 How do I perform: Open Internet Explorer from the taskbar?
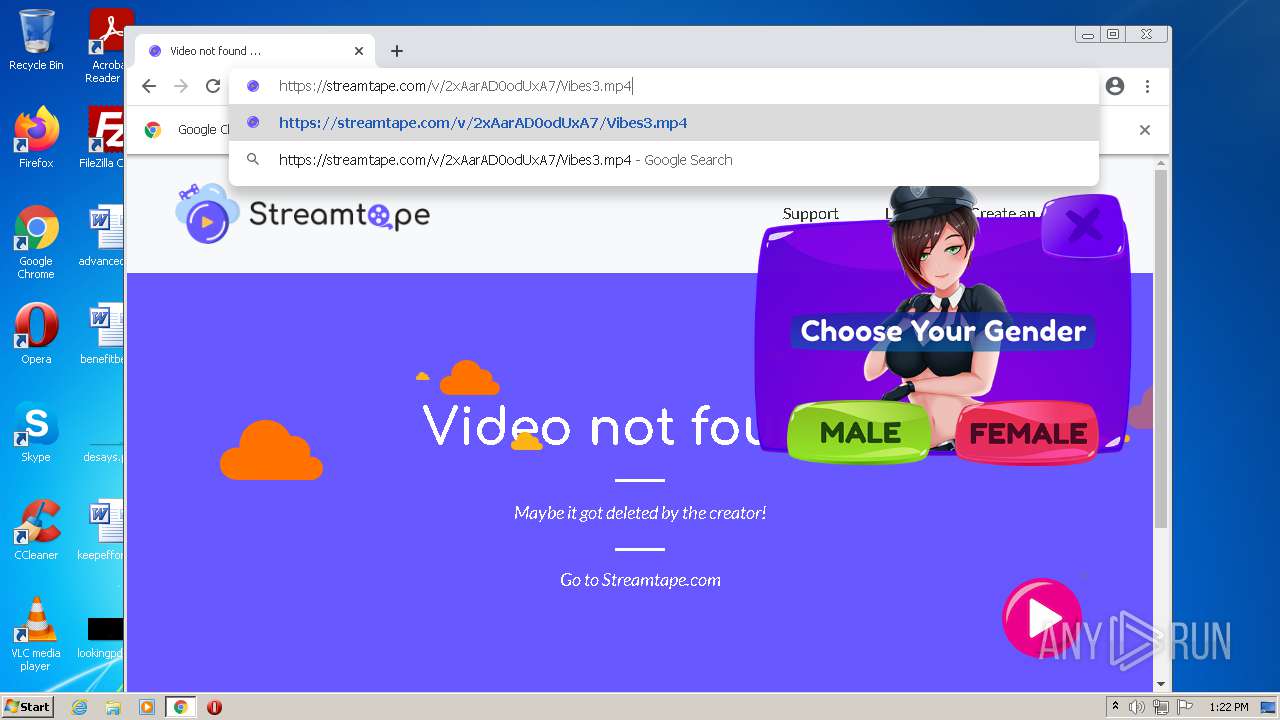coord(80,707)
